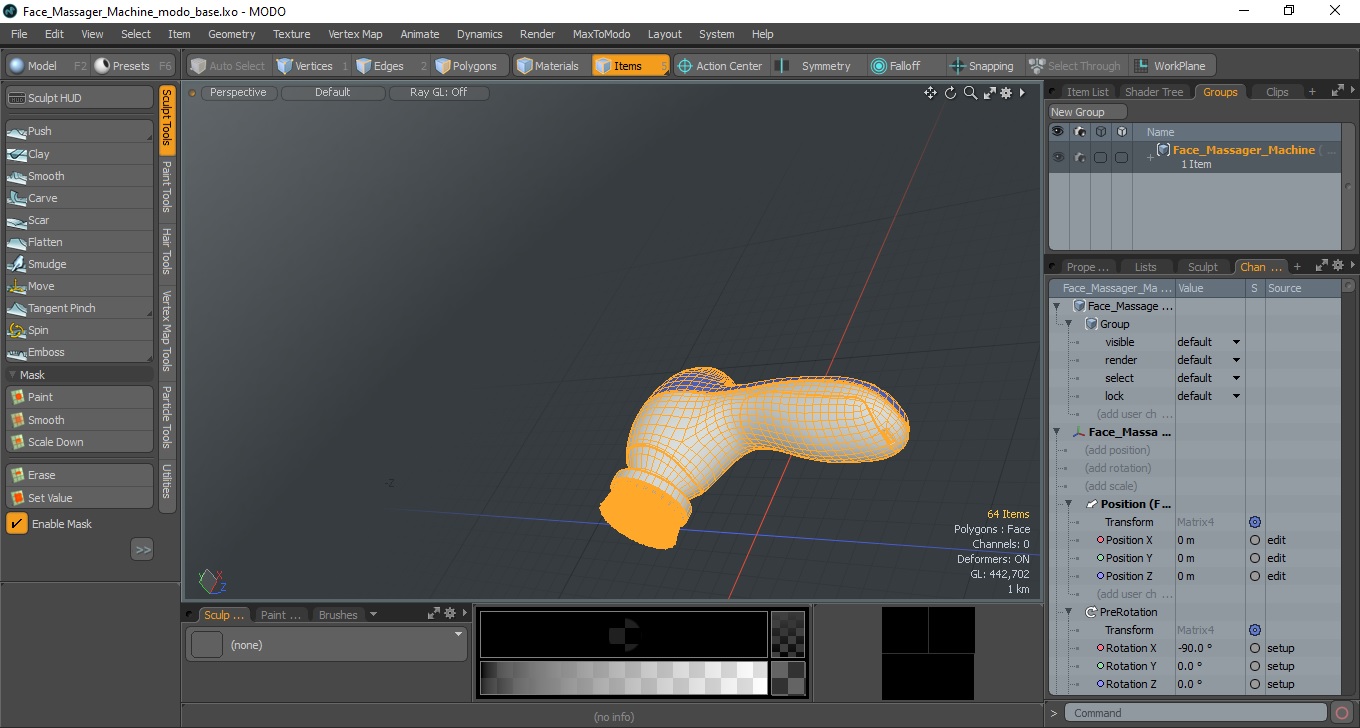Choose the mask Paint tool
The image size is (1360, 728).
[79, 397]
